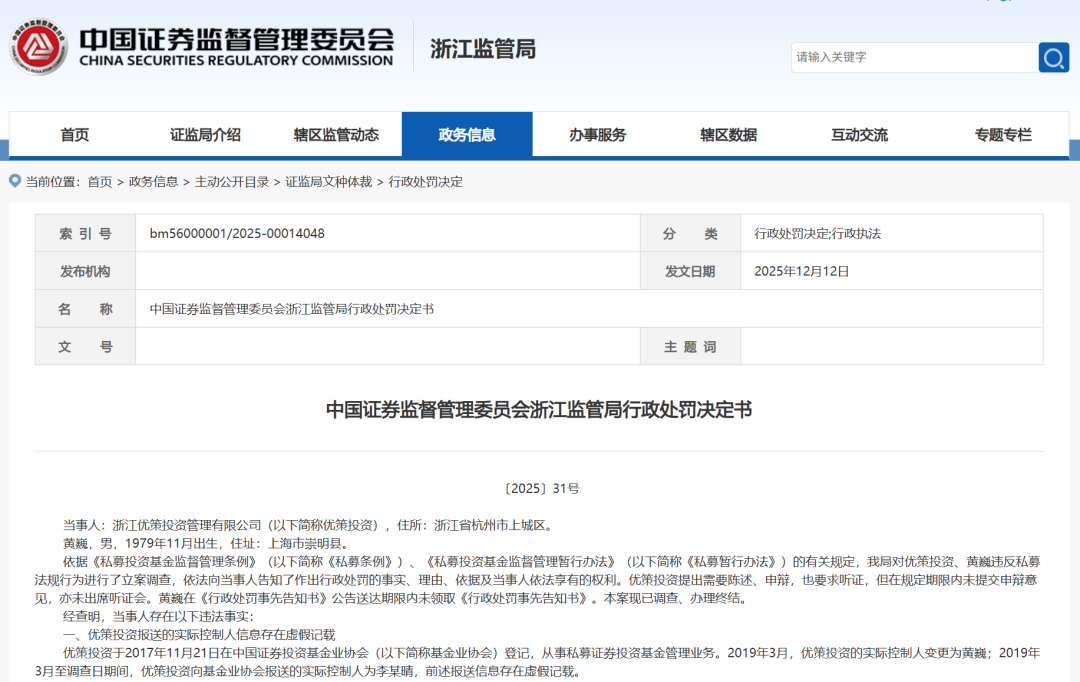Open the 辖区数据 navigation tab
The image size is (1080, 682).
tap(728, 135)
